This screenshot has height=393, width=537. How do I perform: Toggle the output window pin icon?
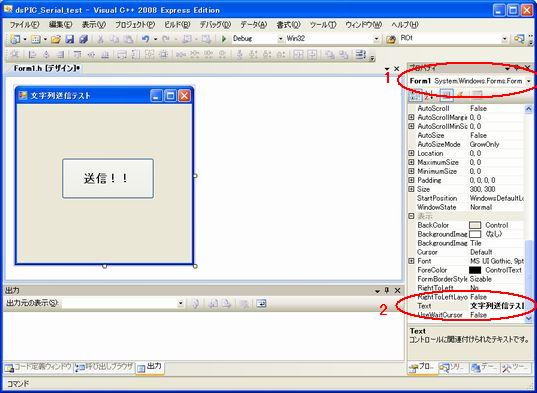387,291
